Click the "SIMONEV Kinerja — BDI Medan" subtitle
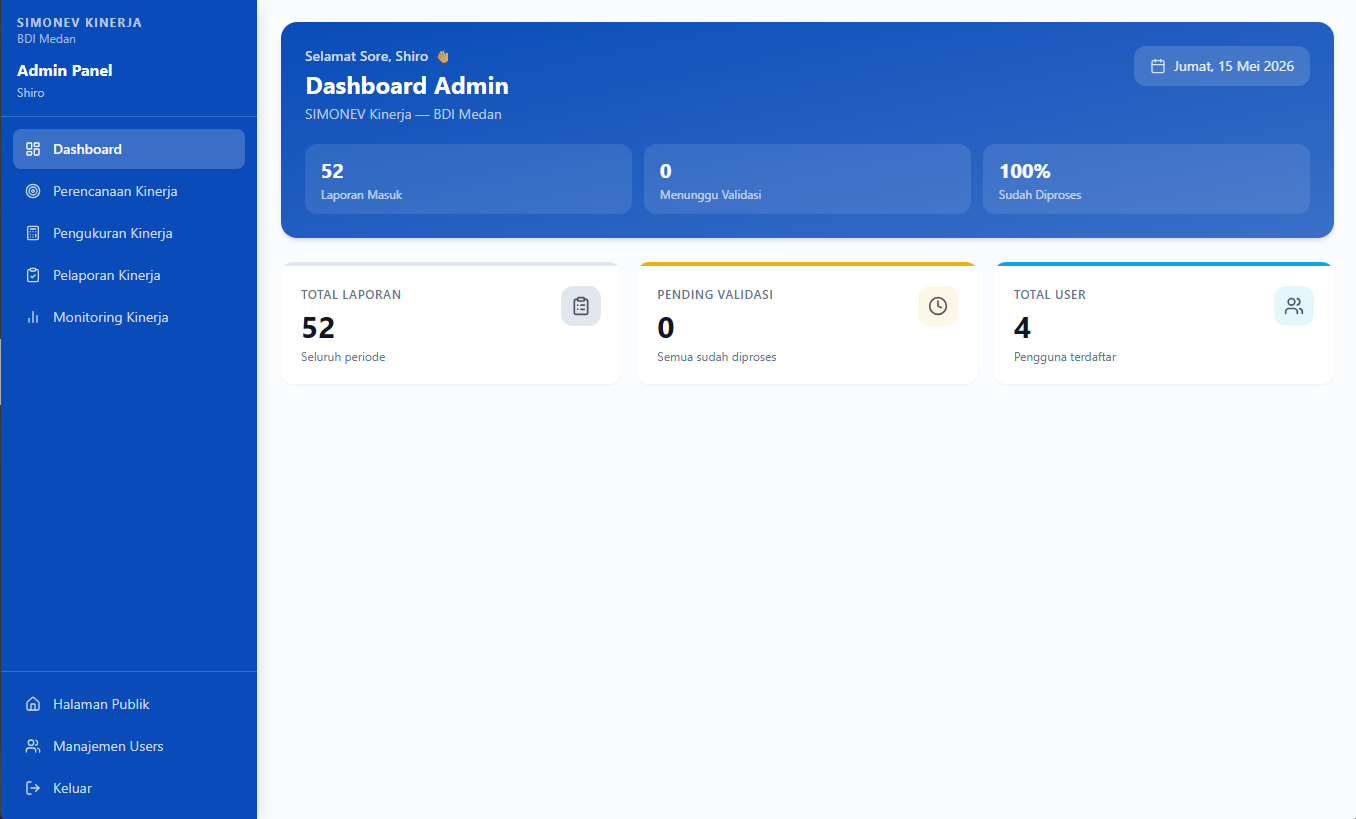This screenshot has height=819, width=1356. (x=404, y=114)
